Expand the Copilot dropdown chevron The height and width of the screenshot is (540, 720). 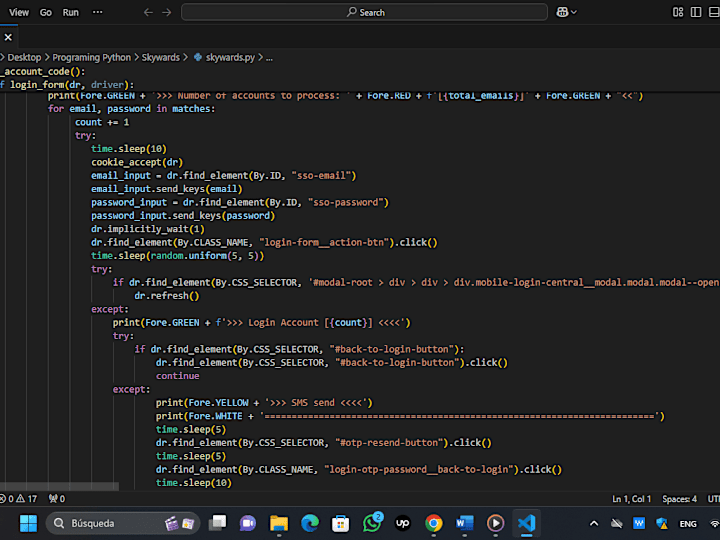coord(574,12)
